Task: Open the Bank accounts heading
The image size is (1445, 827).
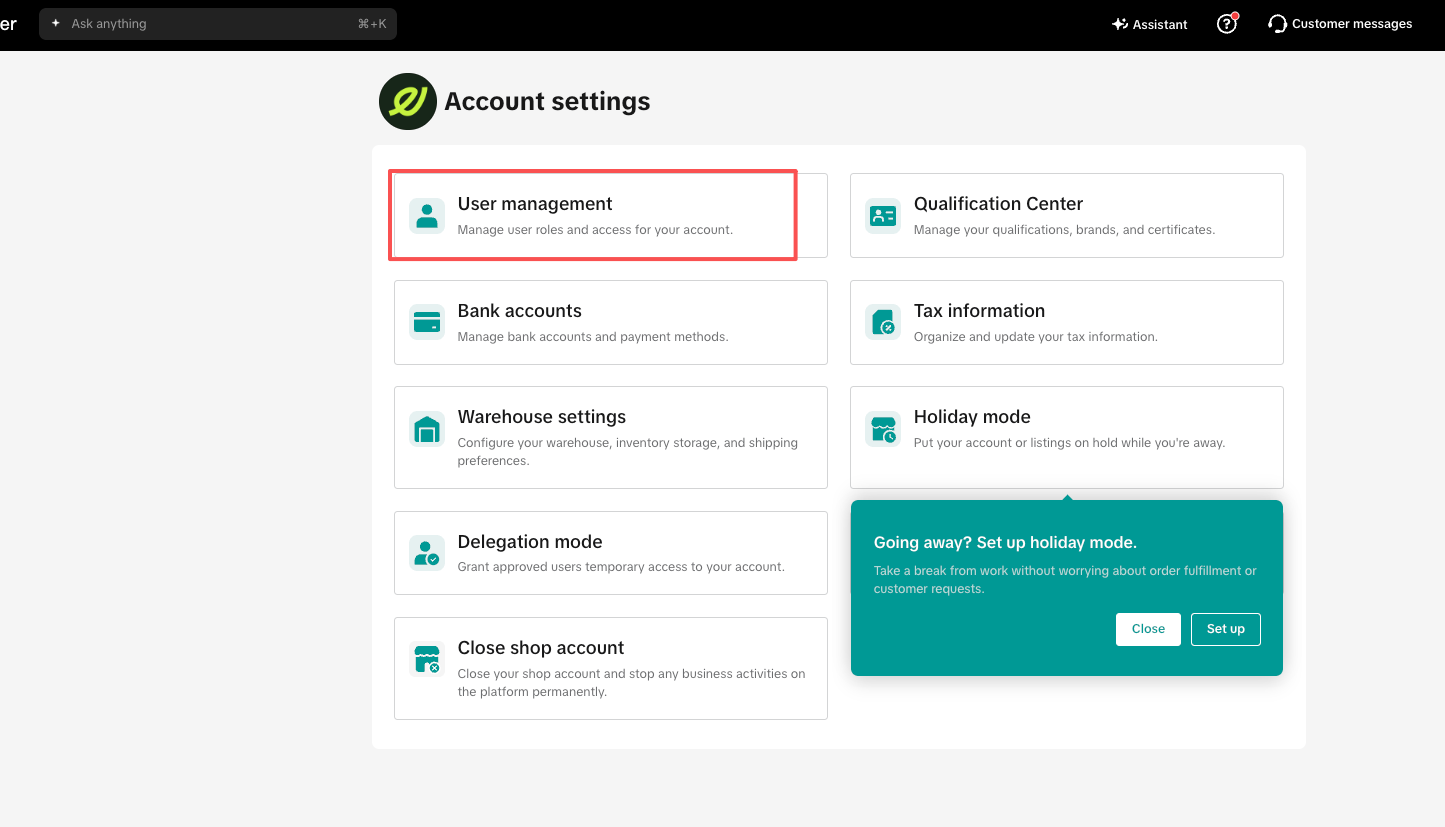Action: (519, 311)
